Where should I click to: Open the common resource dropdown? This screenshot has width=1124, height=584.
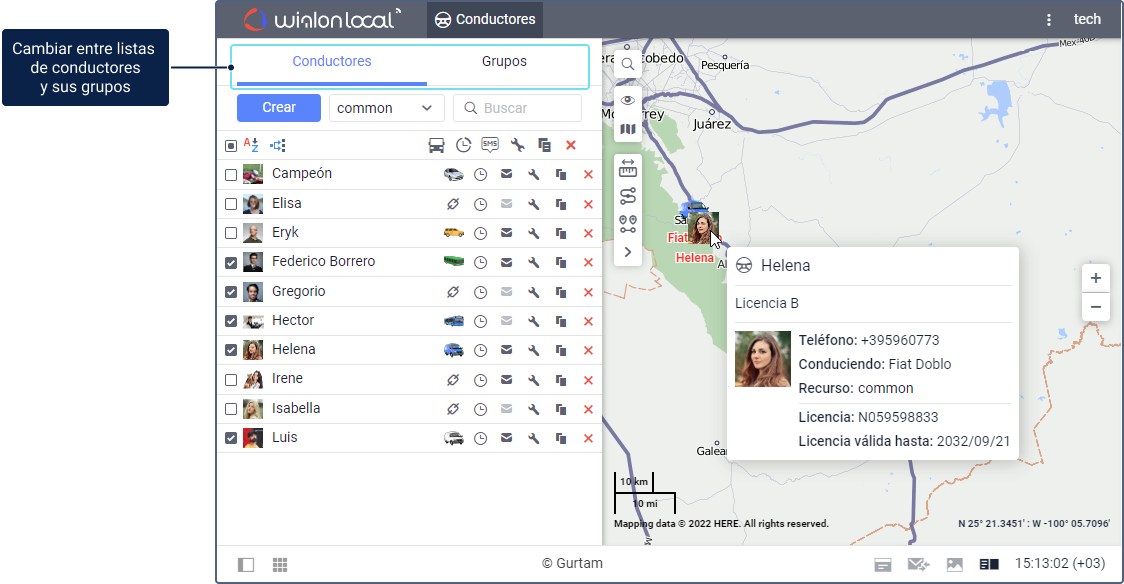click(x=387, y=108)
